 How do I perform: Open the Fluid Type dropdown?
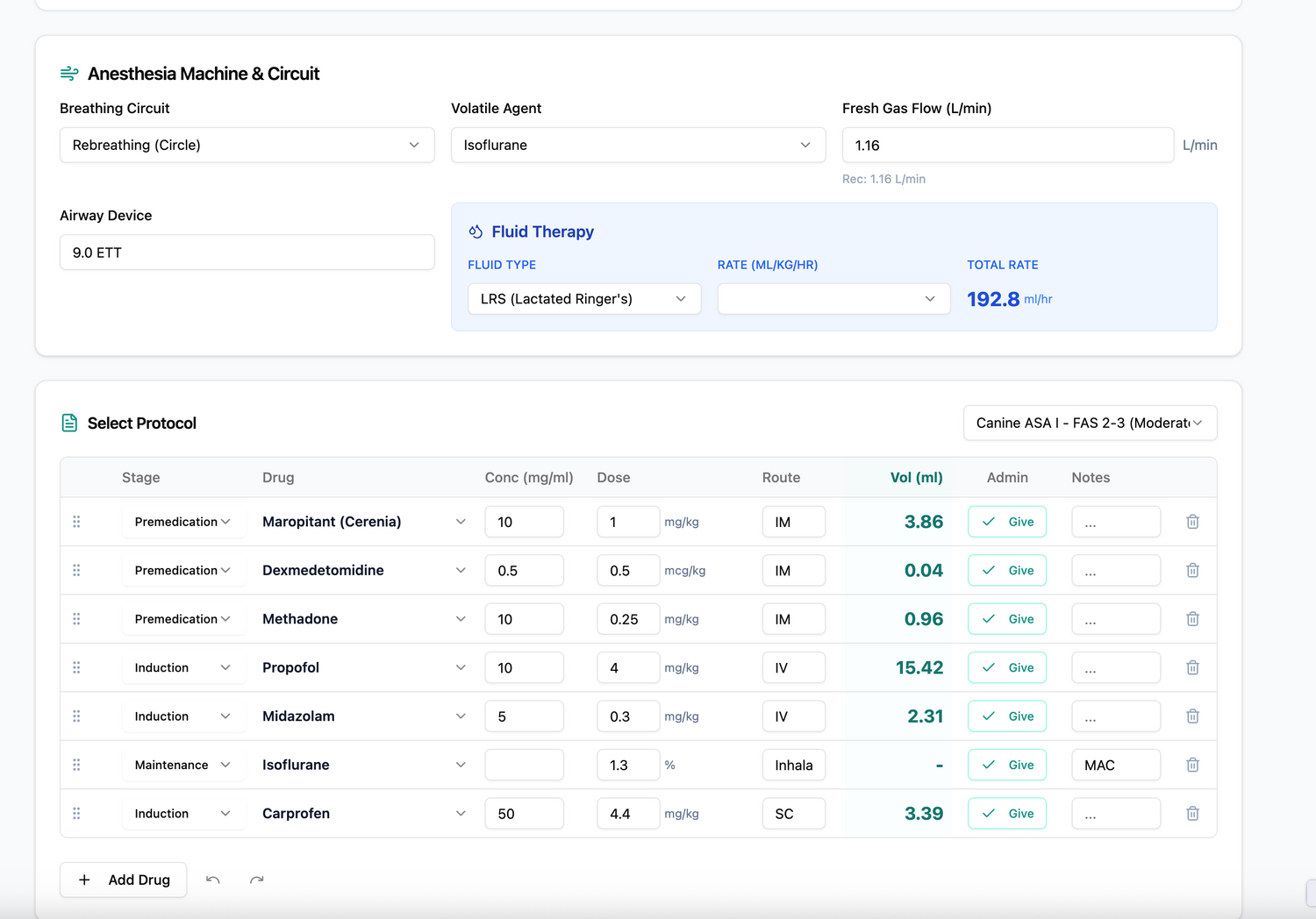click(583, 299)
